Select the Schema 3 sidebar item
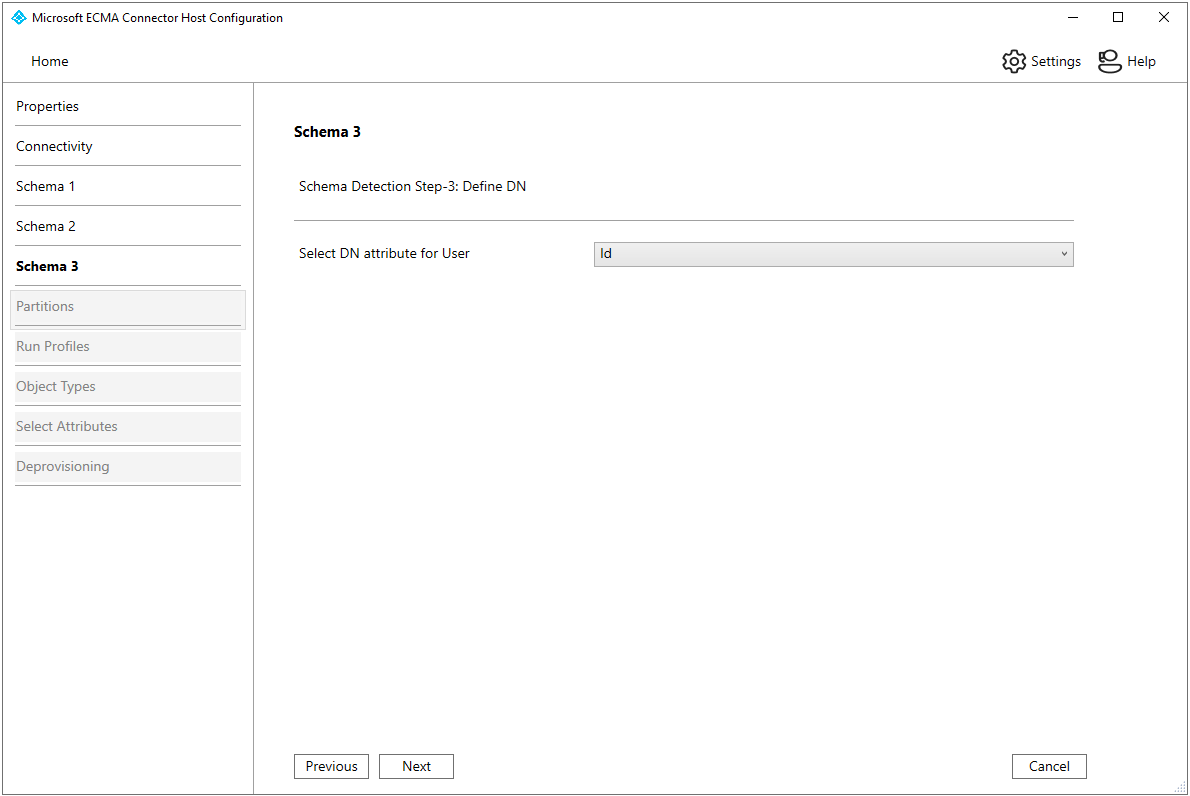 [x=47, y=266]
